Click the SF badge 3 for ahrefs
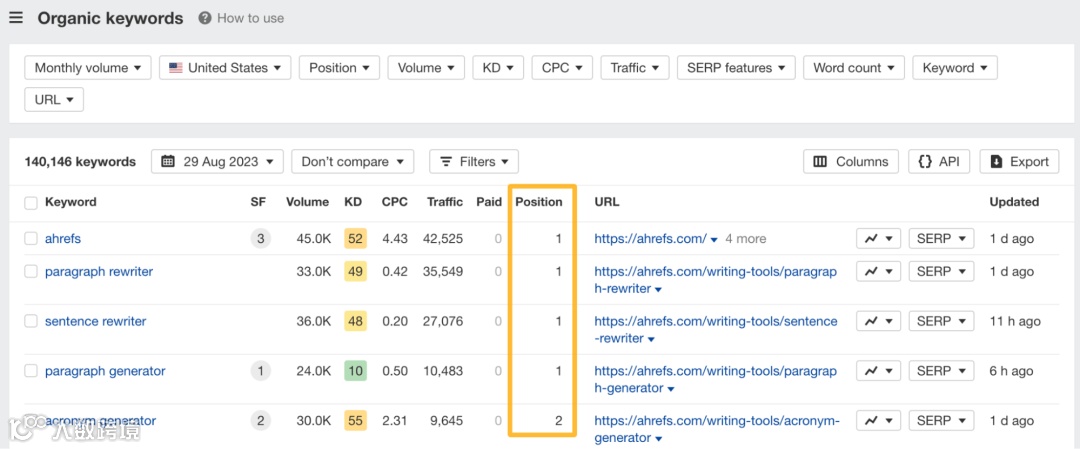Screen dimensions: 1080x449 pyautogui.click(x=260, y=238)
